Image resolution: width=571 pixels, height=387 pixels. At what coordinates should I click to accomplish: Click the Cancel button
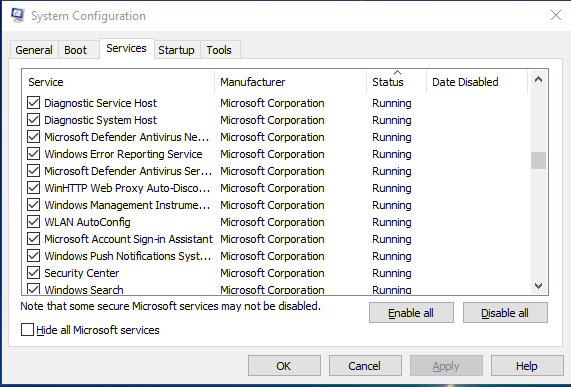tap(365, 366)
